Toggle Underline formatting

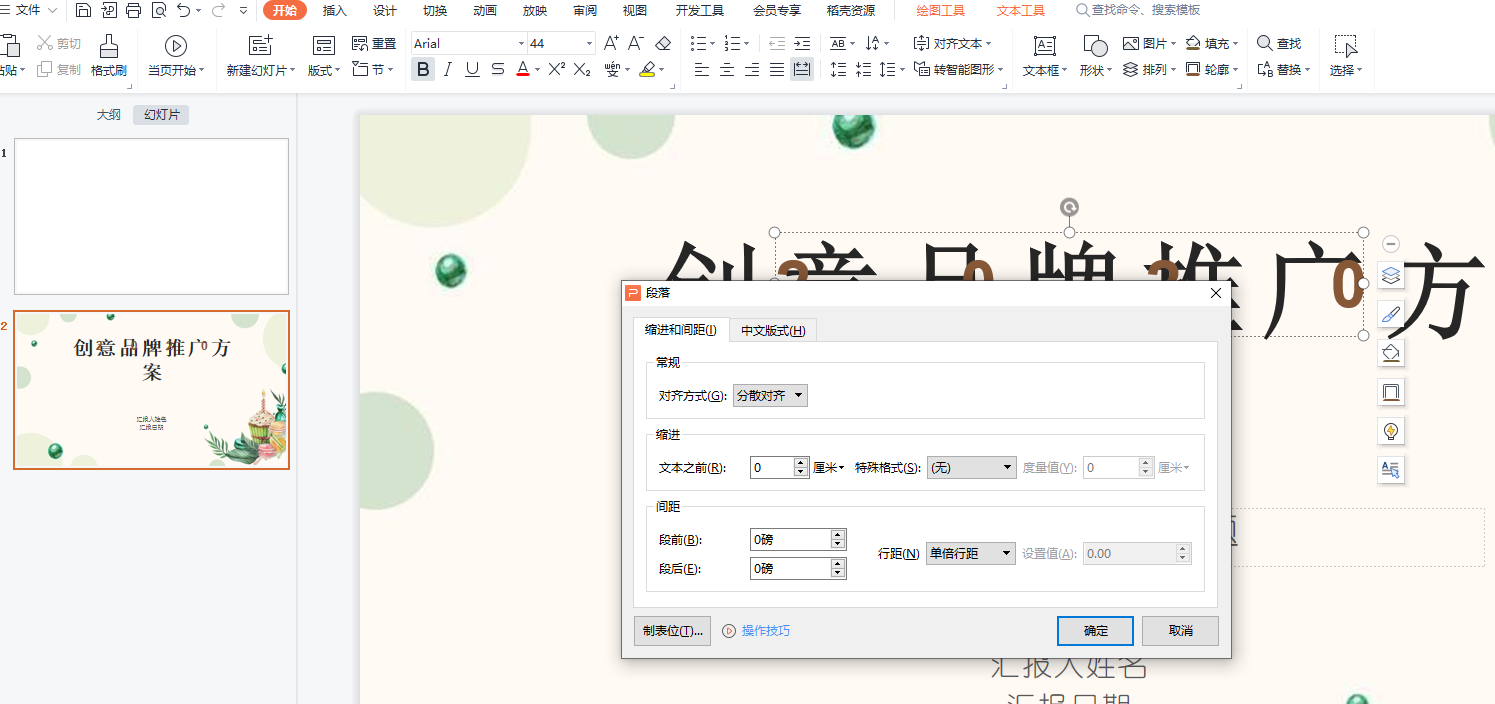[472, 69]
